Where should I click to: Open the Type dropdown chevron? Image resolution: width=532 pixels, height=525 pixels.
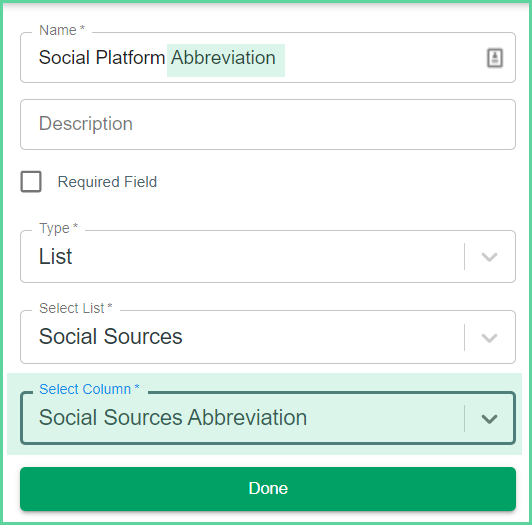tap(489, 257)
